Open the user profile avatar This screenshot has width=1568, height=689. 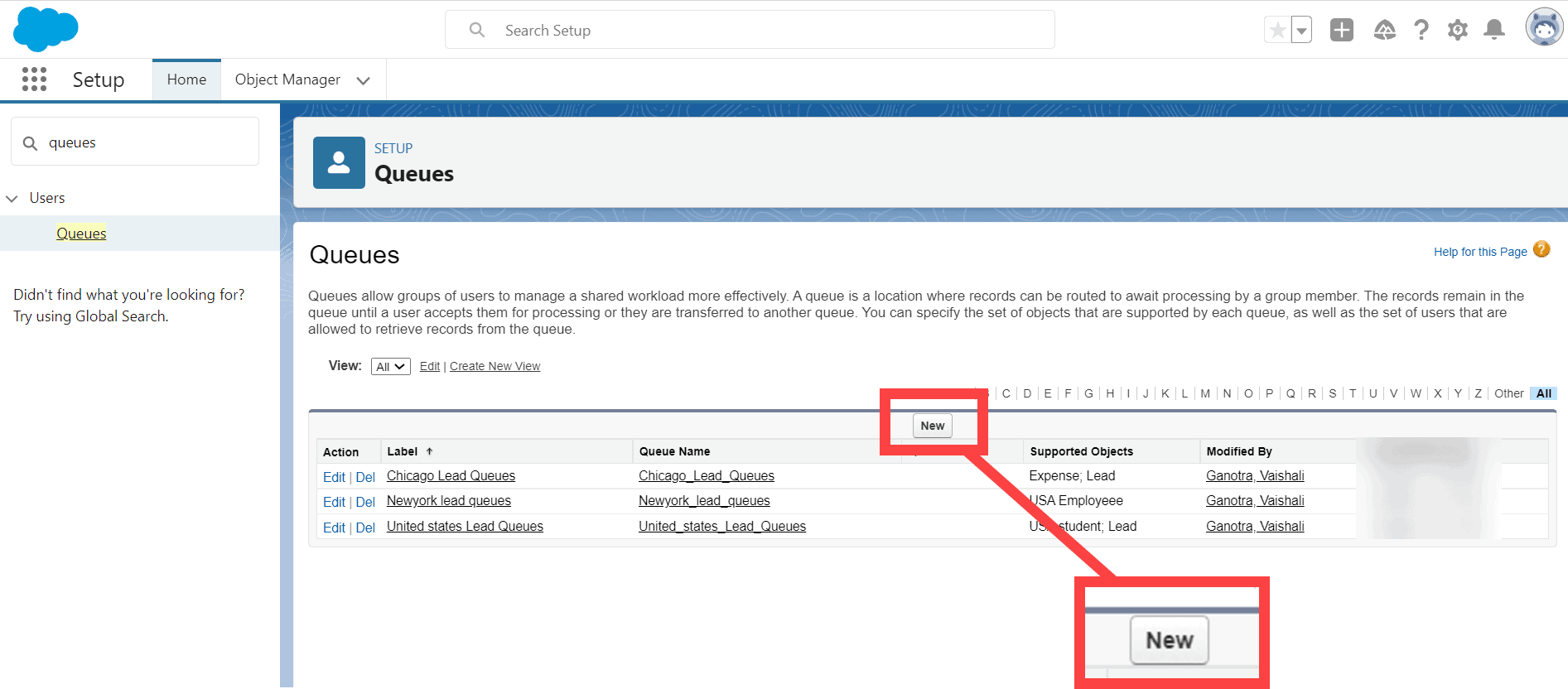pos(1545,28)
